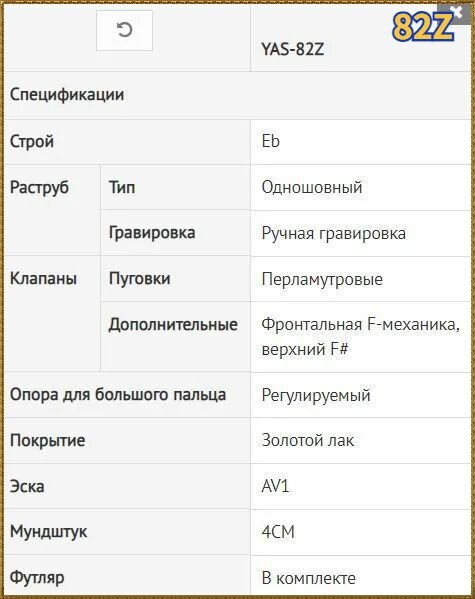Close the specifications popup

(457, 13)
